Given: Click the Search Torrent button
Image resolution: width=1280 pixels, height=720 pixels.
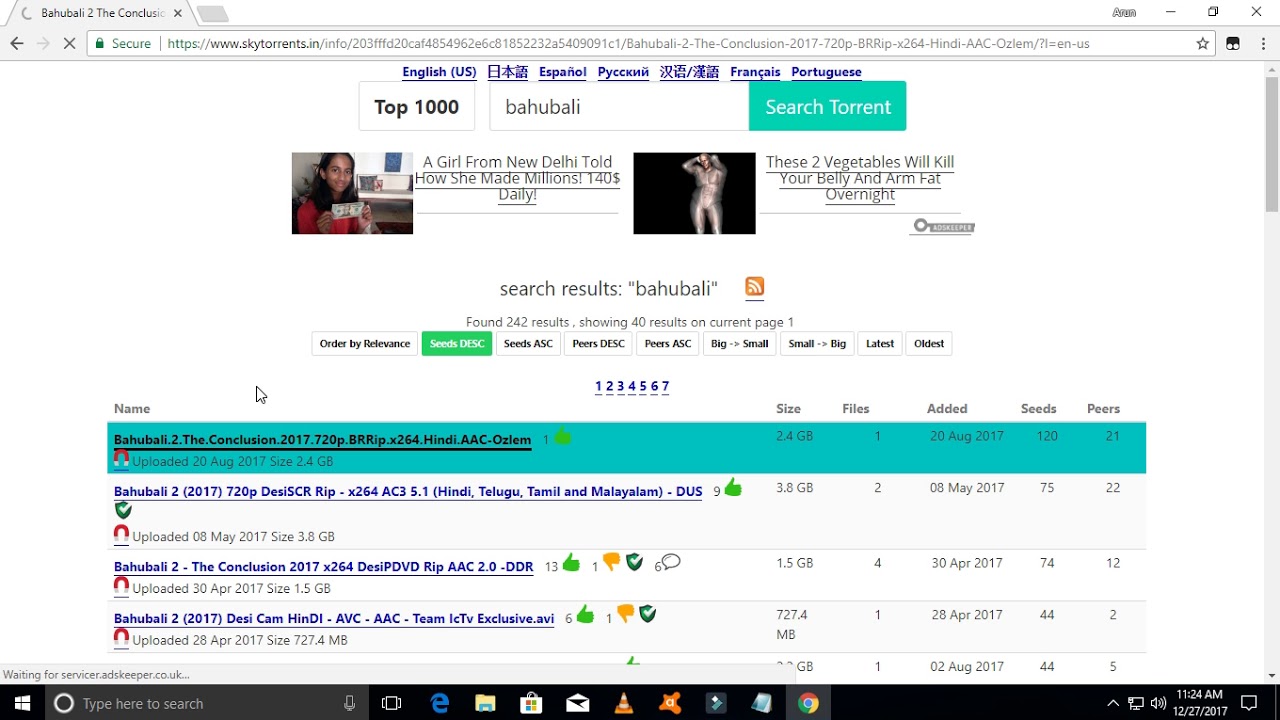Looking at the screenshot, I should point(828,107).
